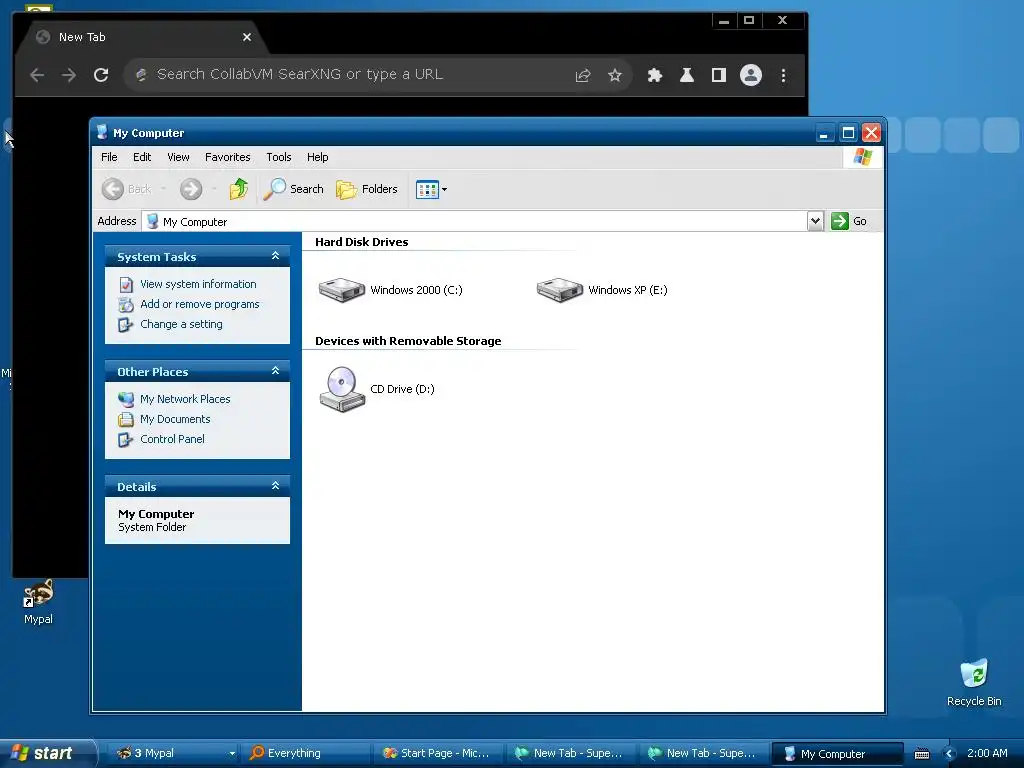Viewport: 1024px width, 768px height.
Task: Open the browser three-dot menu
Action: click(783, 76)
